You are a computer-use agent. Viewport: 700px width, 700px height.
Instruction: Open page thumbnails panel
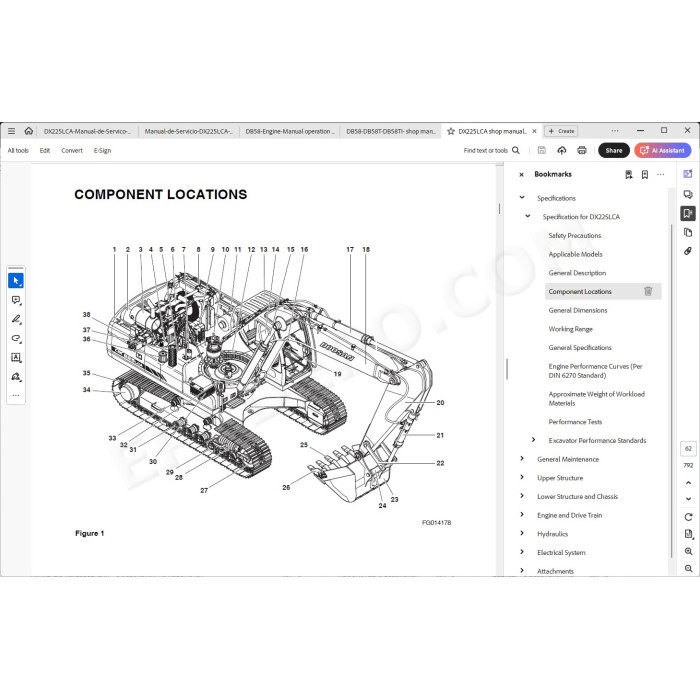pos(688,232)
